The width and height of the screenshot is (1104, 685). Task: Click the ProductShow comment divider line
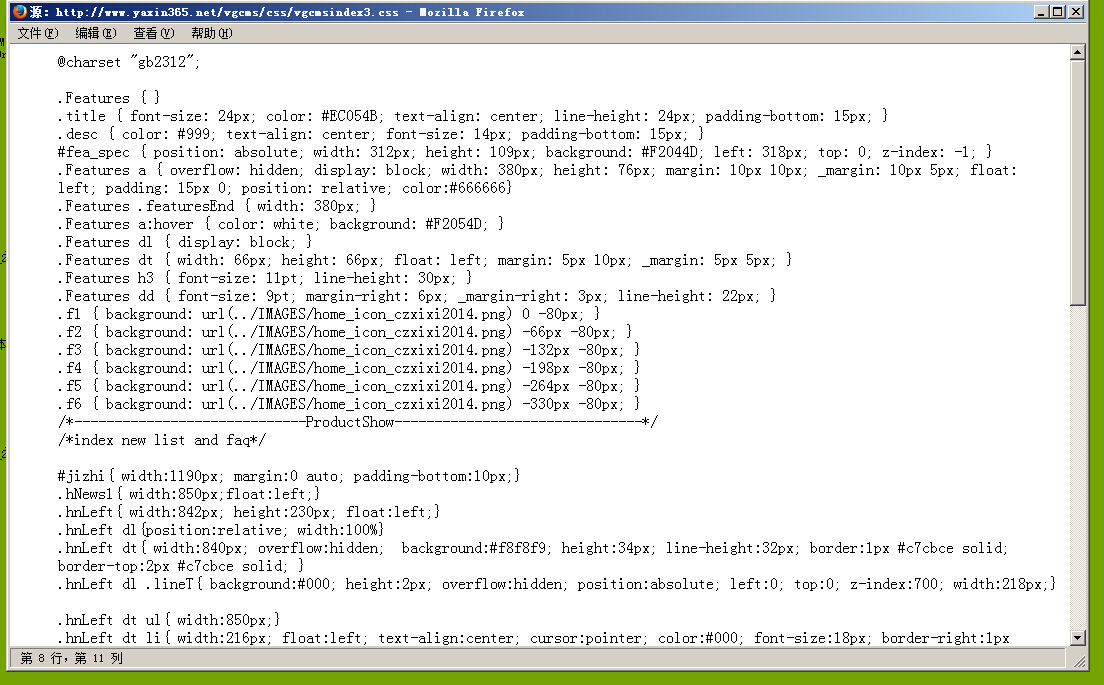pyautogui.click(x=357, y=422)
